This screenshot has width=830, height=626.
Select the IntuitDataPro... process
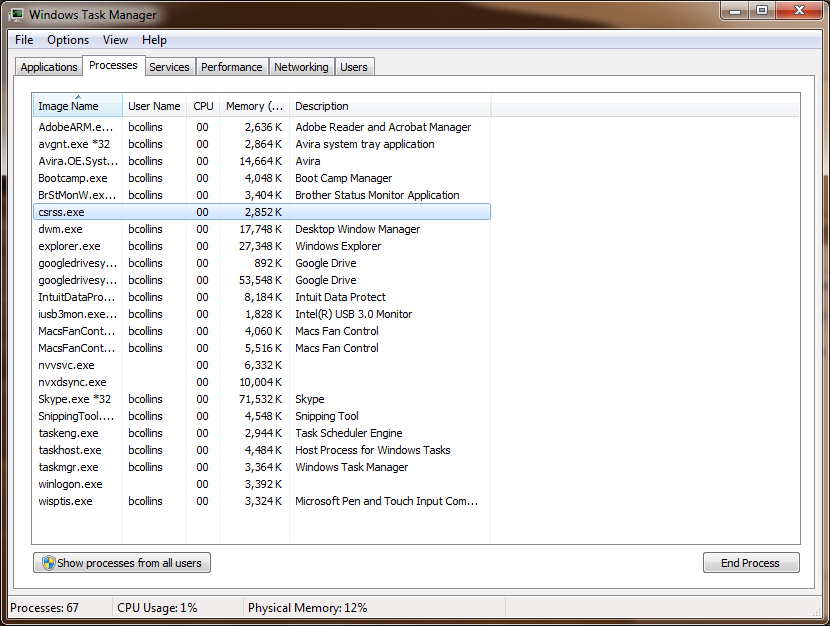262,297
